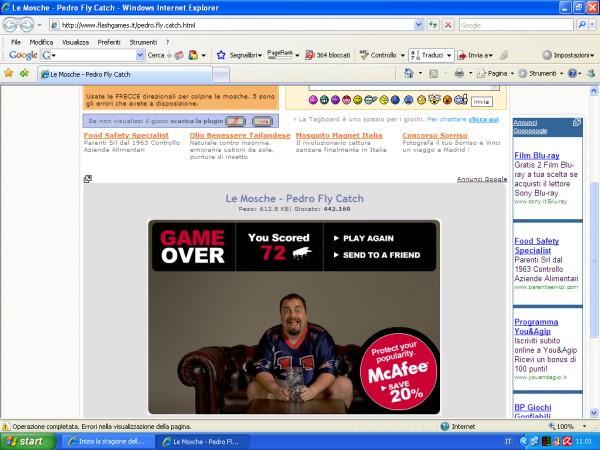
Task: Click the small popup icon above the game
Action: click(88, 179)
